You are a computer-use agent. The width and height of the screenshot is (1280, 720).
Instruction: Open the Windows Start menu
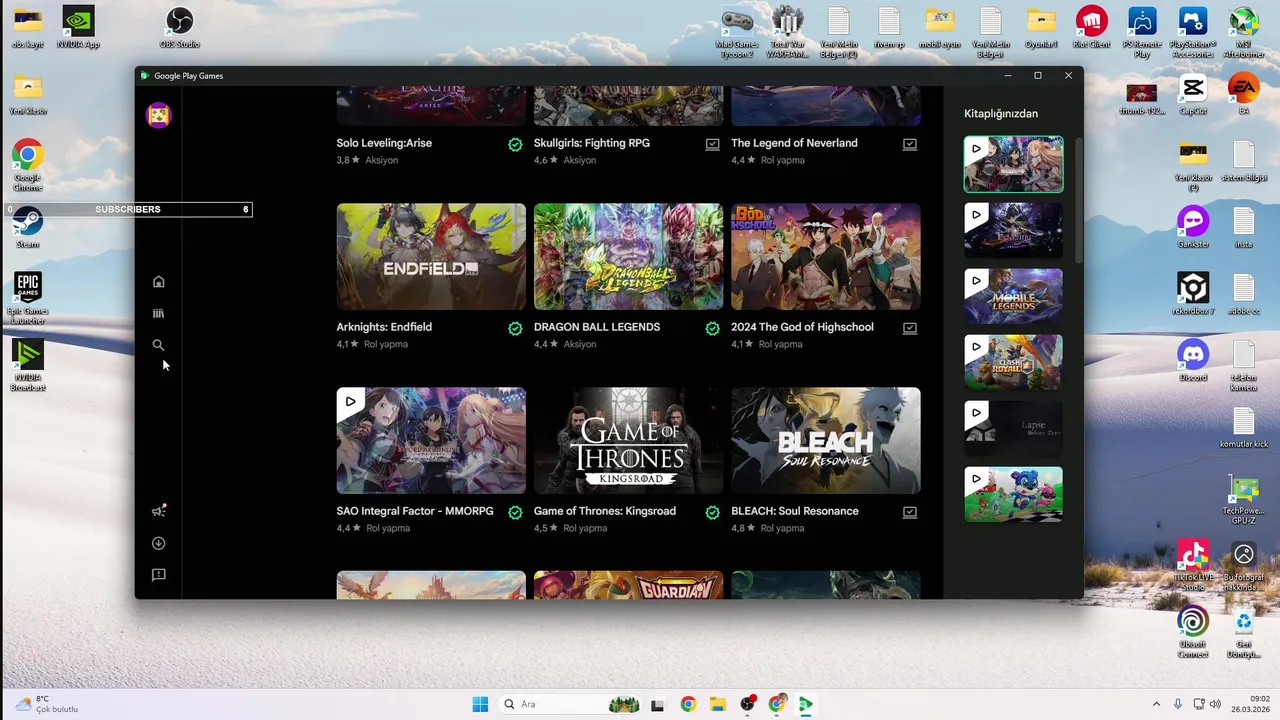[480, 704]
